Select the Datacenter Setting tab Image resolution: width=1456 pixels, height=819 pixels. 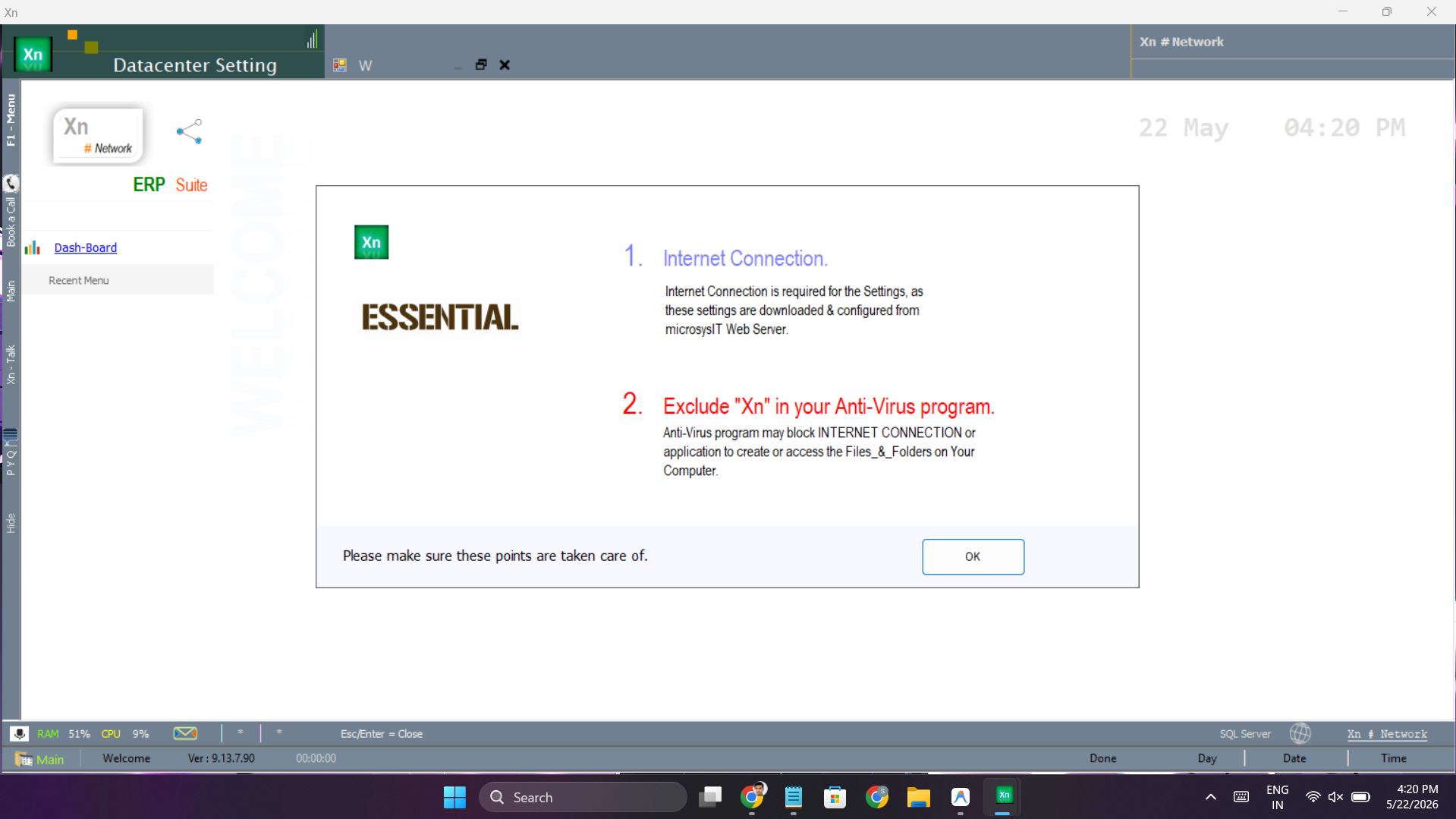[195, 65]
